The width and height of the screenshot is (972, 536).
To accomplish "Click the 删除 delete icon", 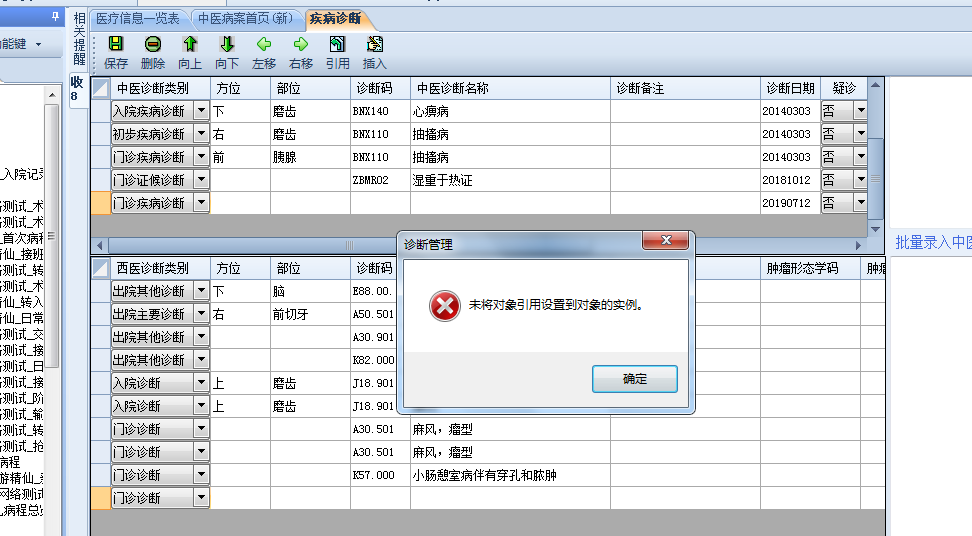I will 153,44.
